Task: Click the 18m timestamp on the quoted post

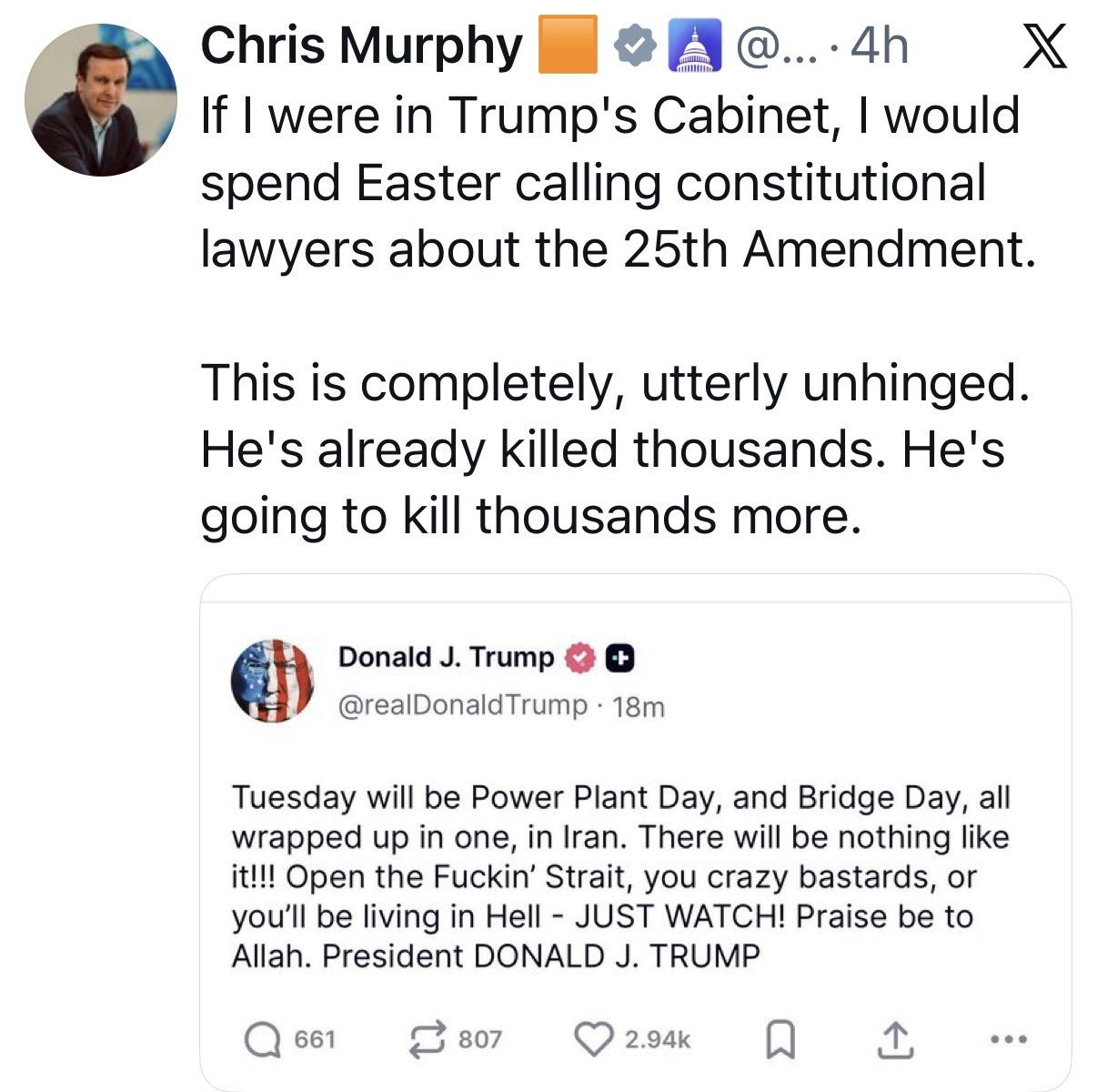Action: pos(639,706)
